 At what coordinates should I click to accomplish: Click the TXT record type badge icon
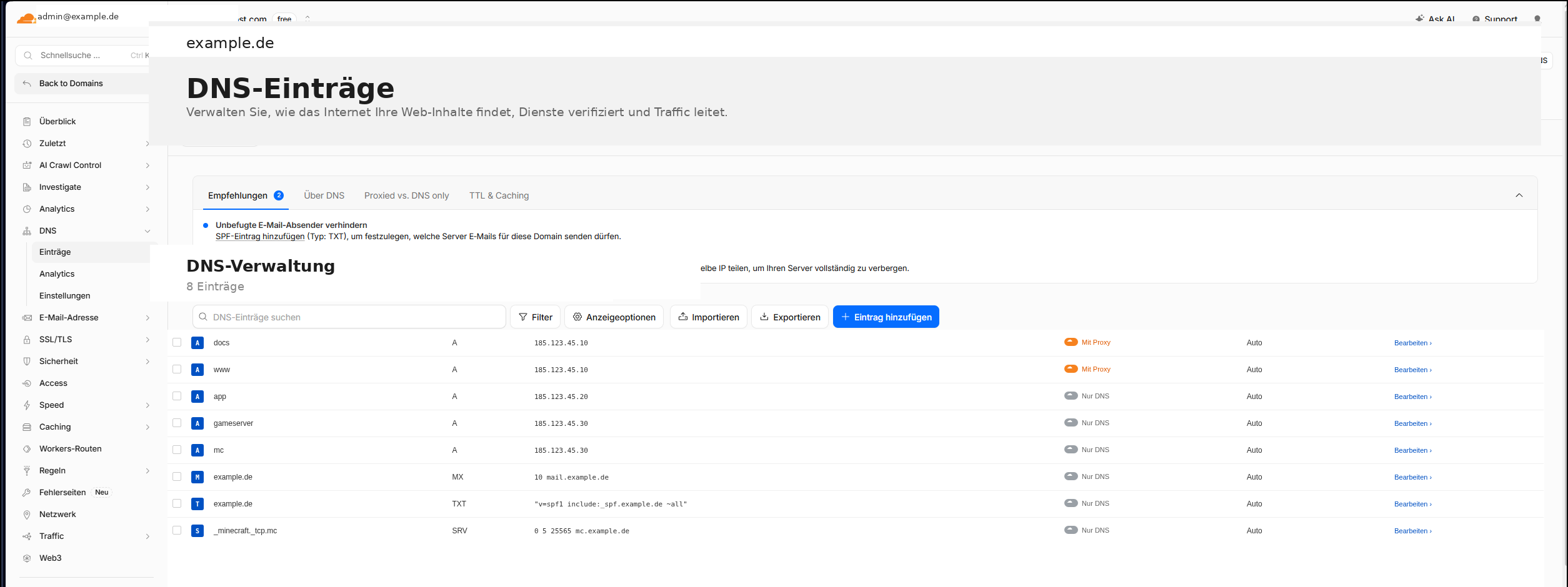coord(197,504)
